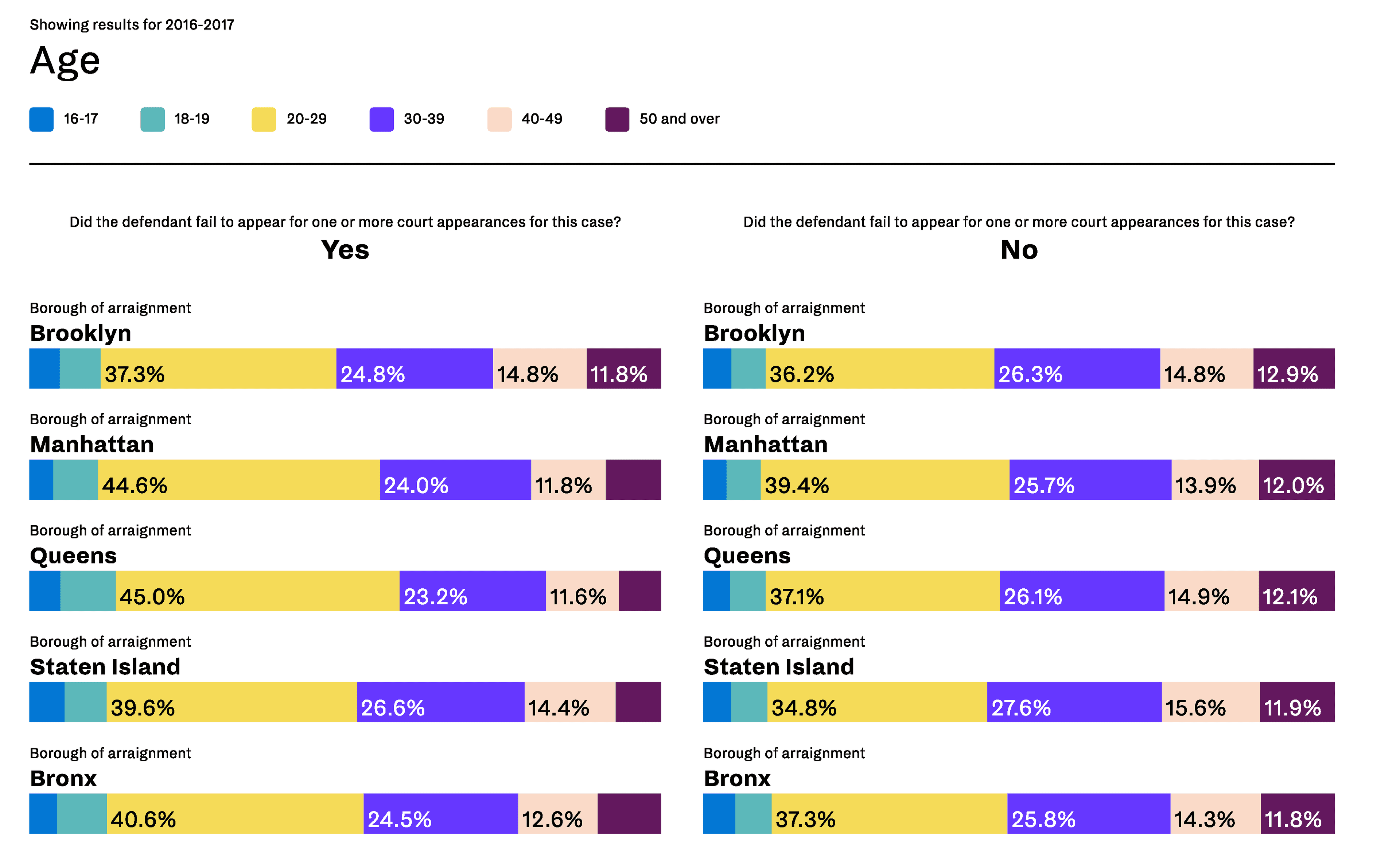Click Manhattan Yes unlabeled dark purple segment

click(633, 480)
